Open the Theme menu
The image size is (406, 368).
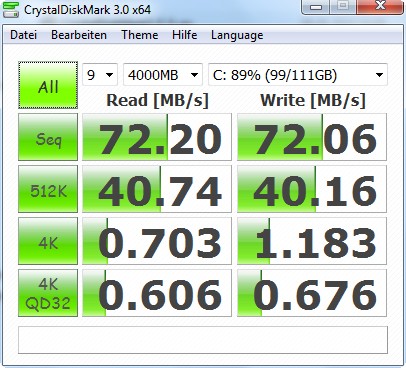click(139, 35)
